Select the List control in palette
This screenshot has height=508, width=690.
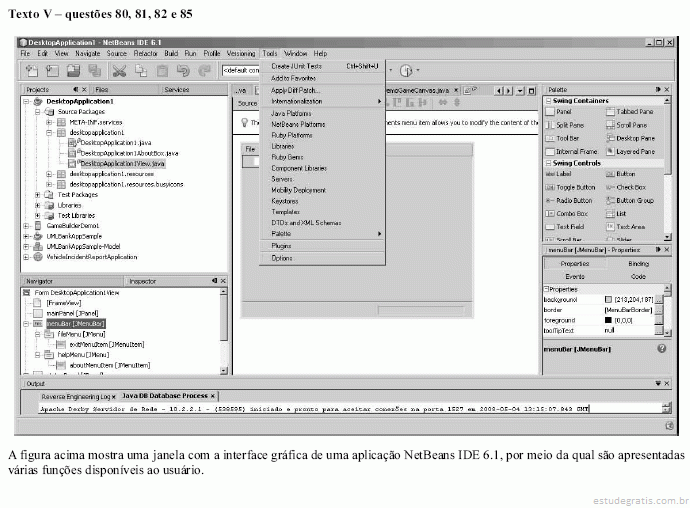coord(616,214)
